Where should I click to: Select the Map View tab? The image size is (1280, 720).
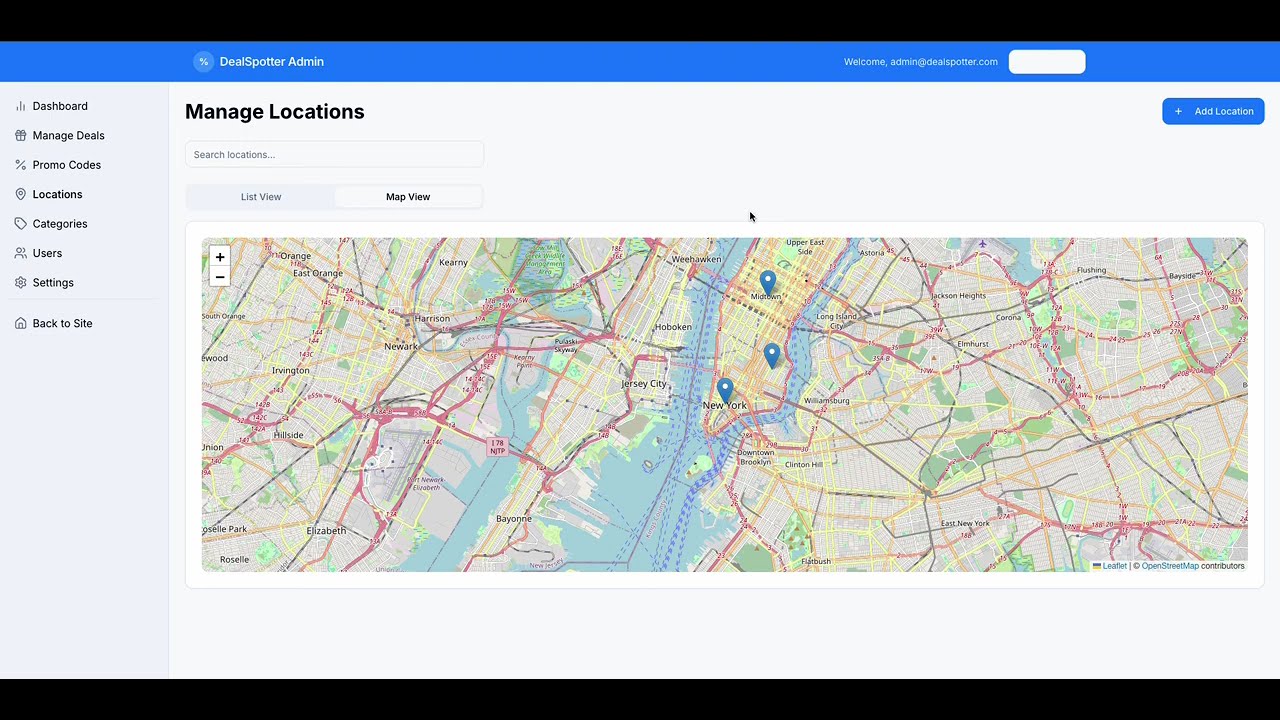coord(408,197)
